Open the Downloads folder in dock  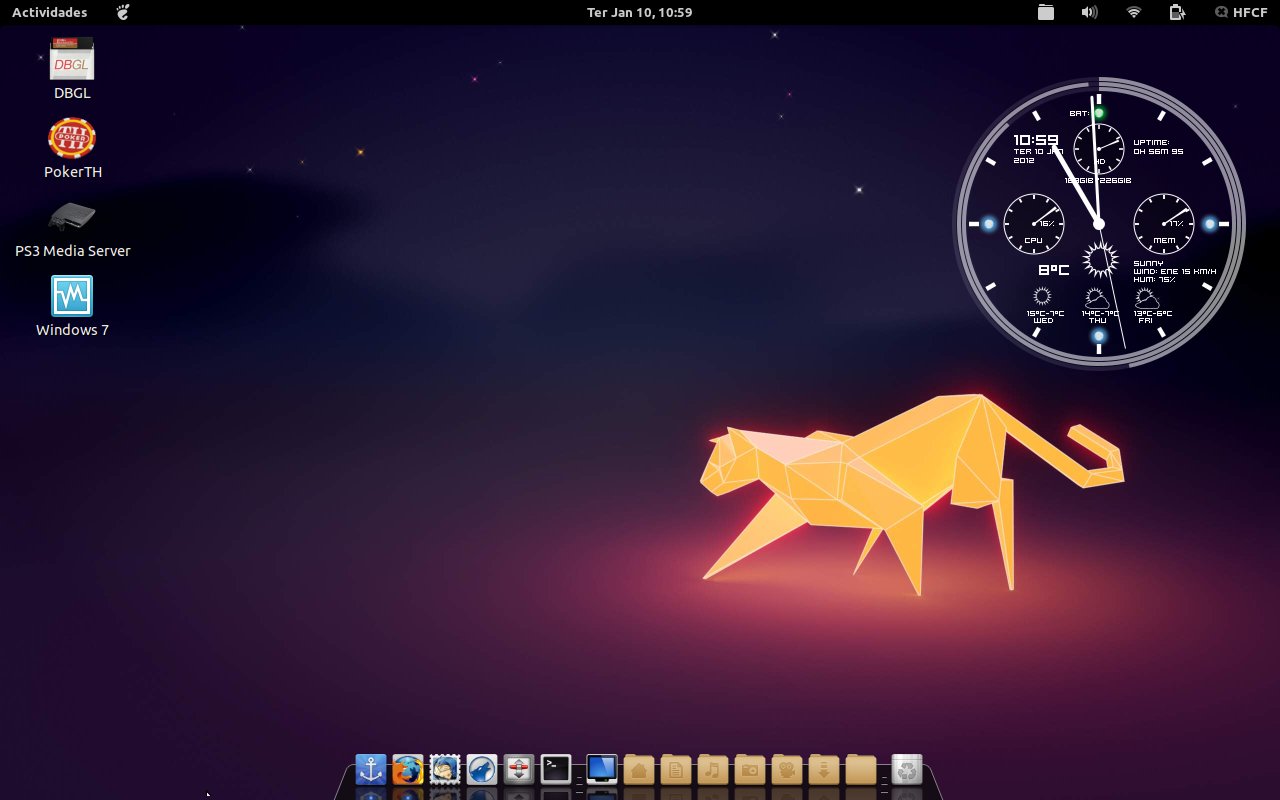824,769
